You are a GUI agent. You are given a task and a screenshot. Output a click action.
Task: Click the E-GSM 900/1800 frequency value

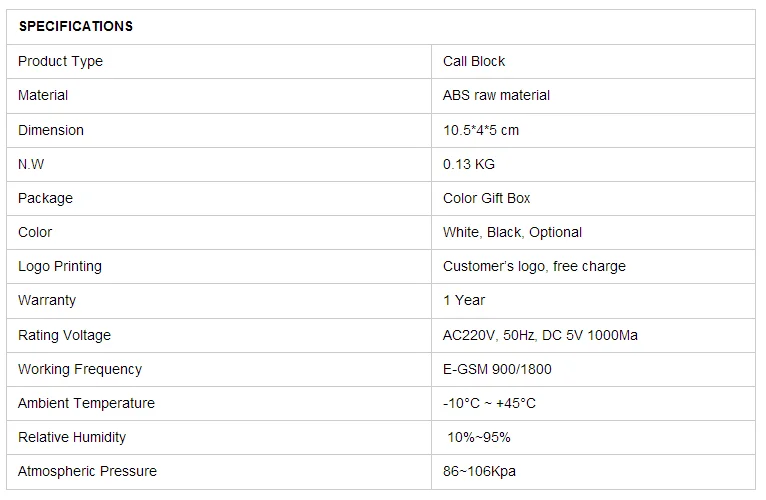[497, 369]
